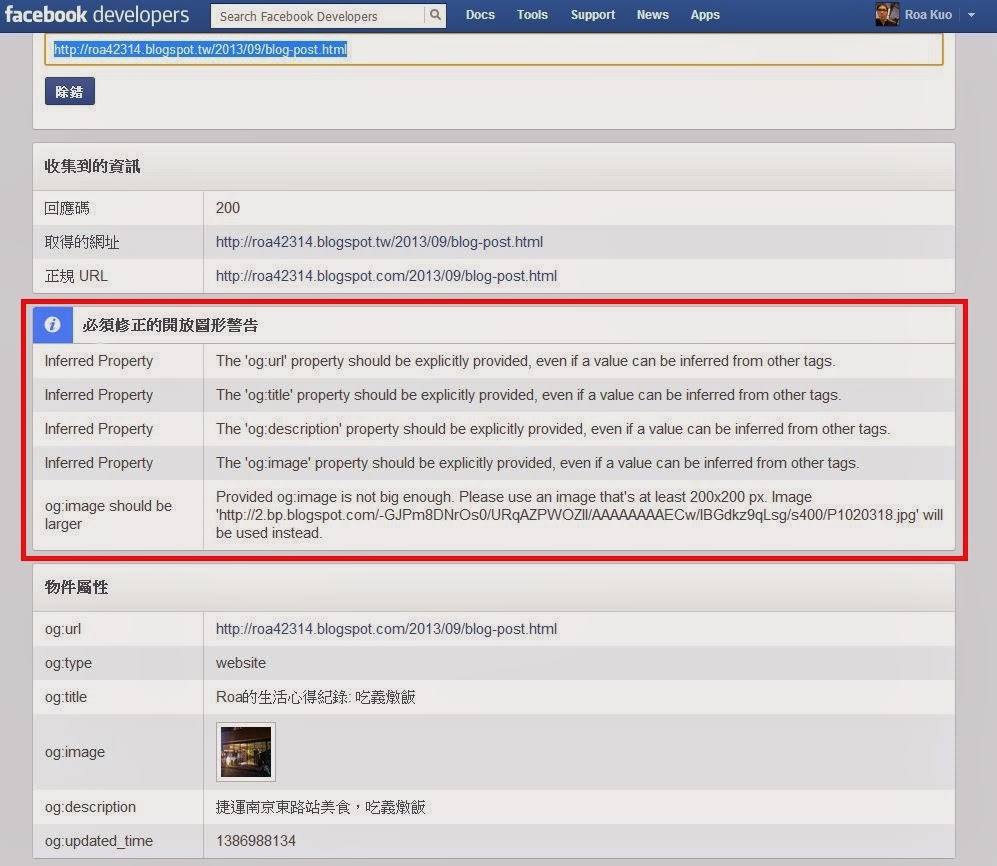Click the og:type value website
The width and height of the screenshot is (997, 866).
tap(240, 663)
